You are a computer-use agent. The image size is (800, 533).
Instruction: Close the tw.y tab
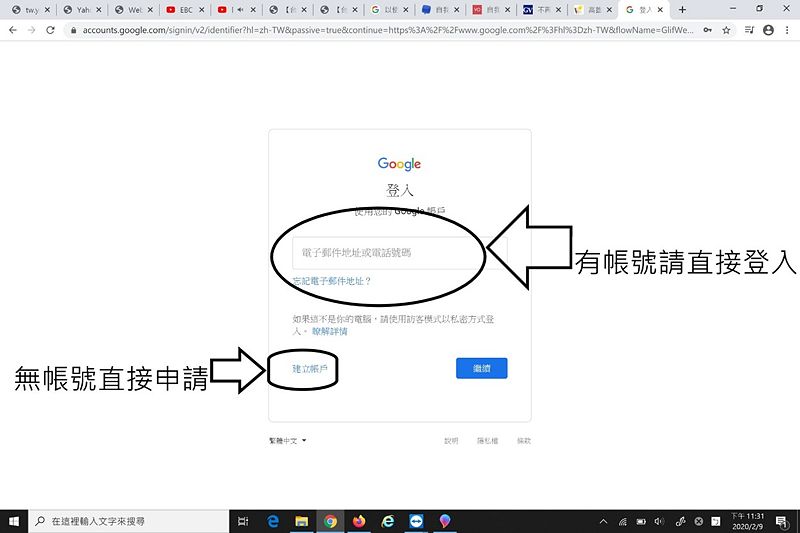47,10
